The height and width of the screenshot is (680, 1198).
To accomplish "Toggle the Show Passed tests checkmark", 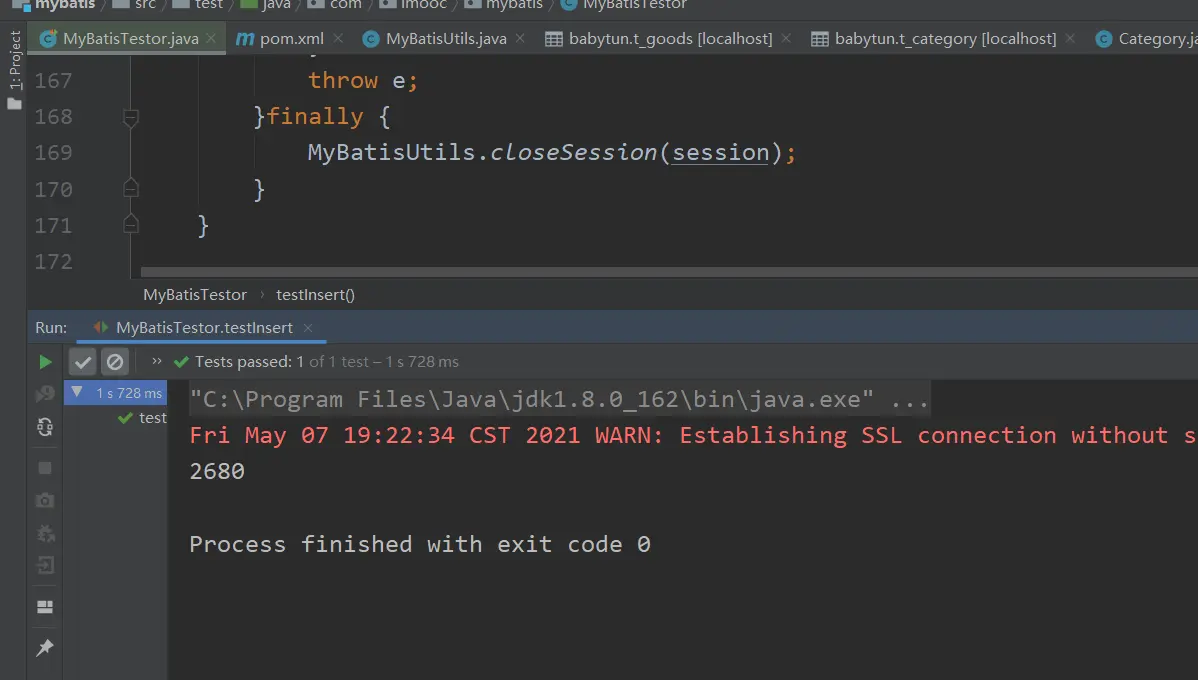I will (83, 362).
